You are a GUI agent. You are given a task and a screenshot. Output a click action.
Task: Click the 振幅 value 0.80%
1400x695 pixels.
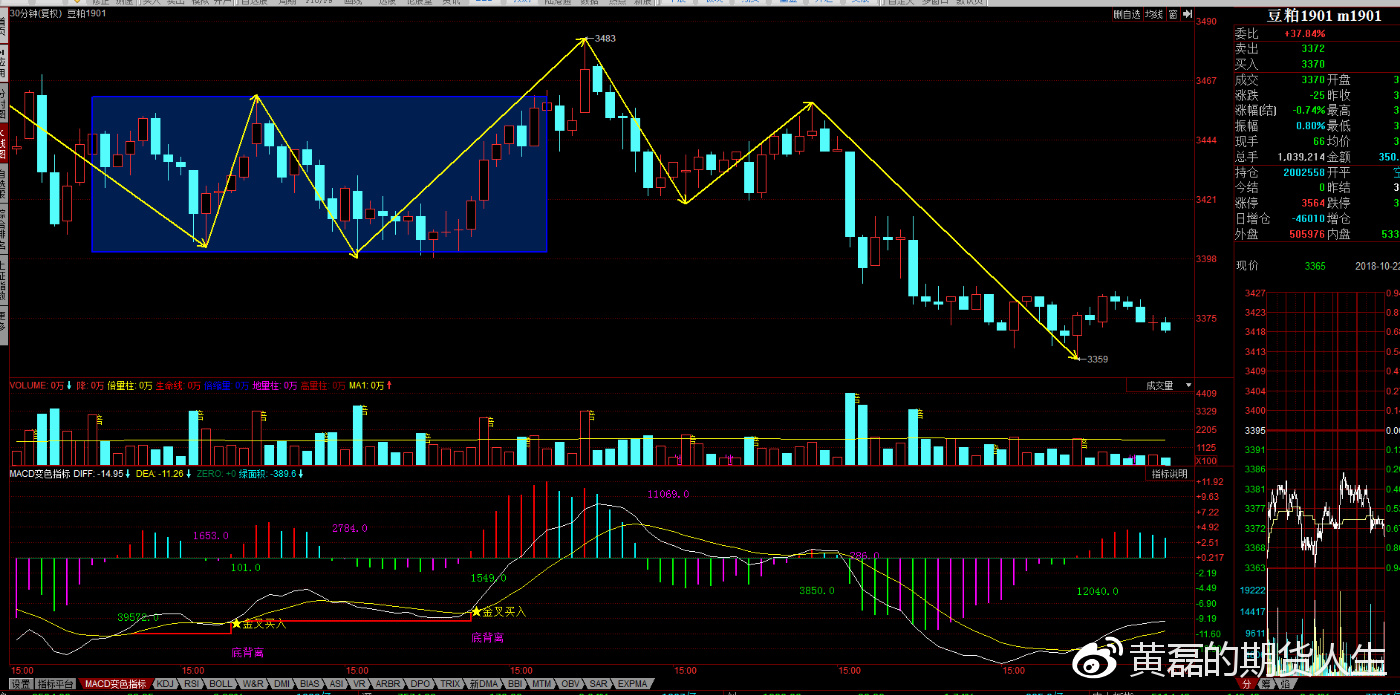(1309, 126)
